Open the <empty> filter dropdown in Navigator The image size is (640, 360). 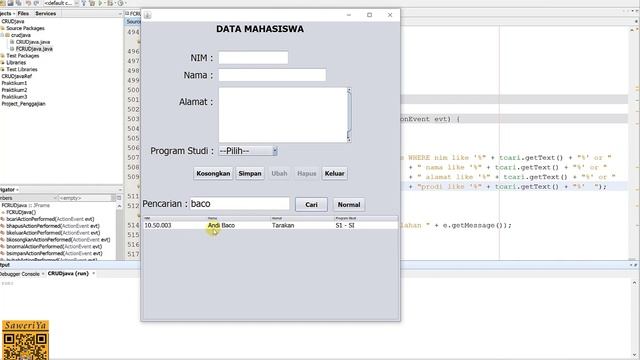(87, 198)
